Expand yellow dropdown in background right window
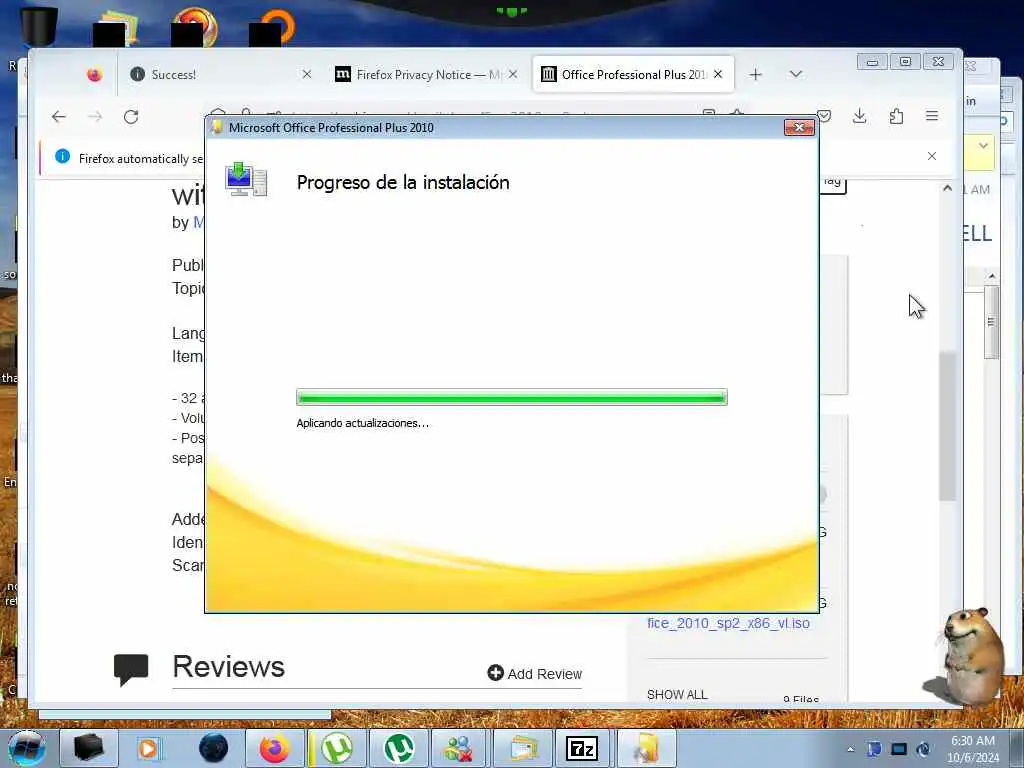1024x768 pixels. coord(983,146)
